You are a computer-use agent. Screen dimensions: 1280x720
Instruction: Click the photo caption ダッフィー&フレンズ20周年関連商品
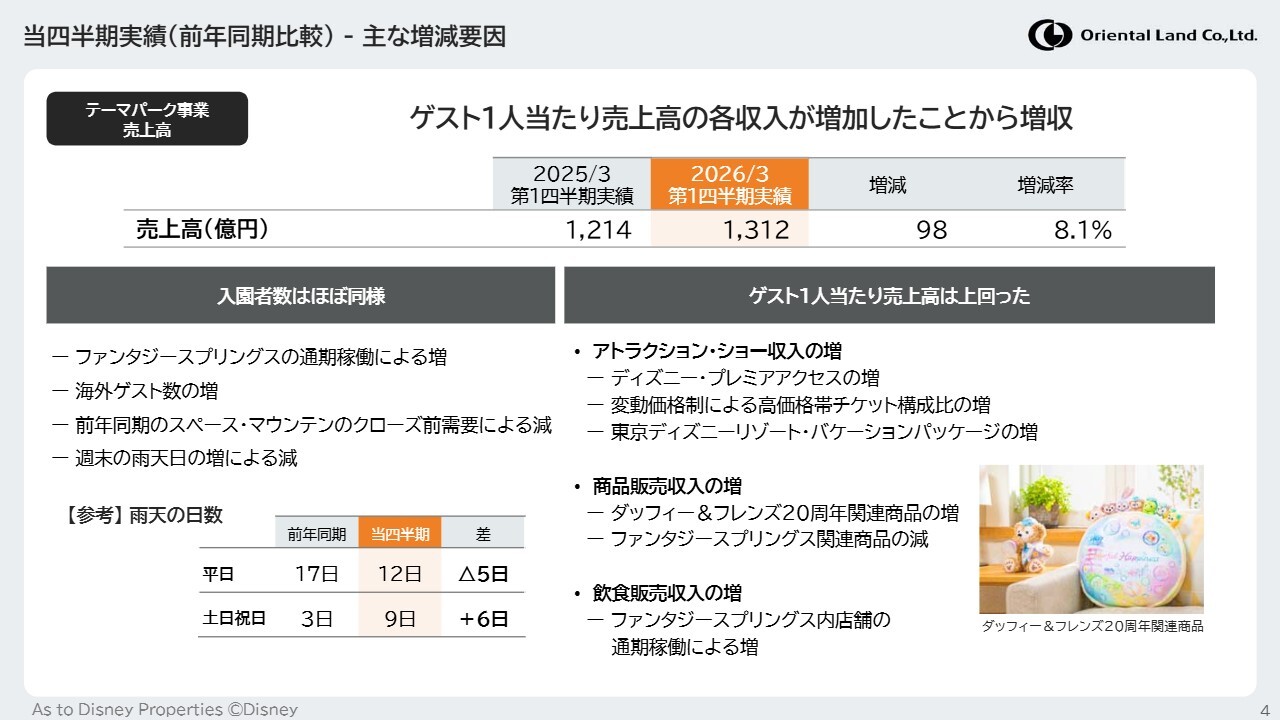tap(1092, 626)
